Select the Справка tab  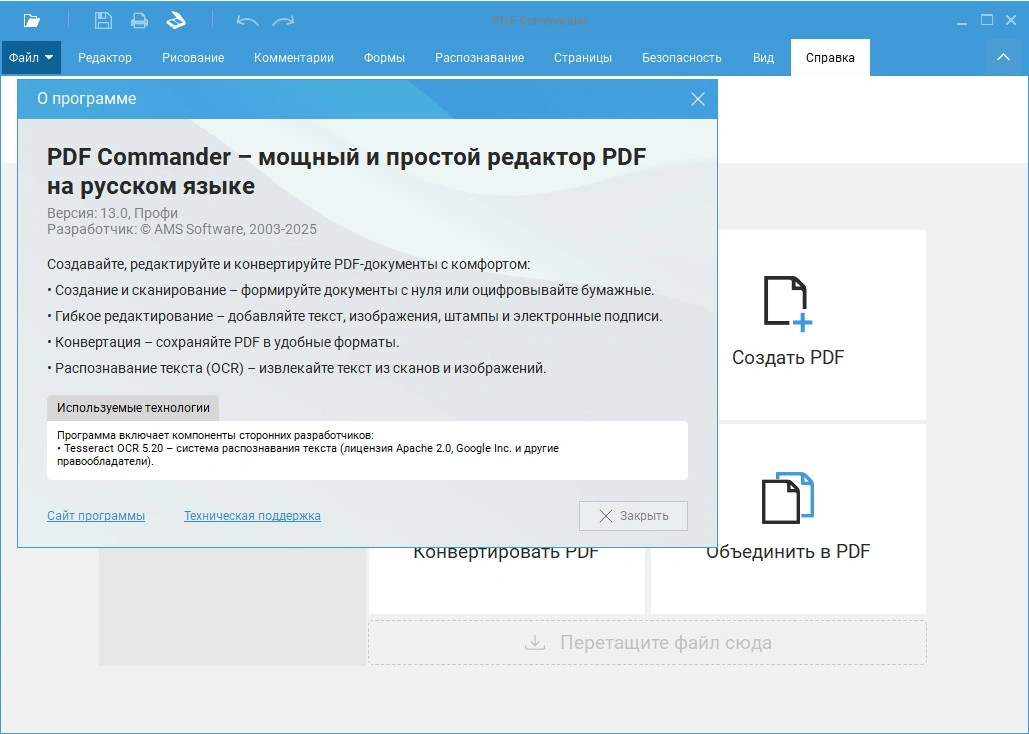pos(830,58)
